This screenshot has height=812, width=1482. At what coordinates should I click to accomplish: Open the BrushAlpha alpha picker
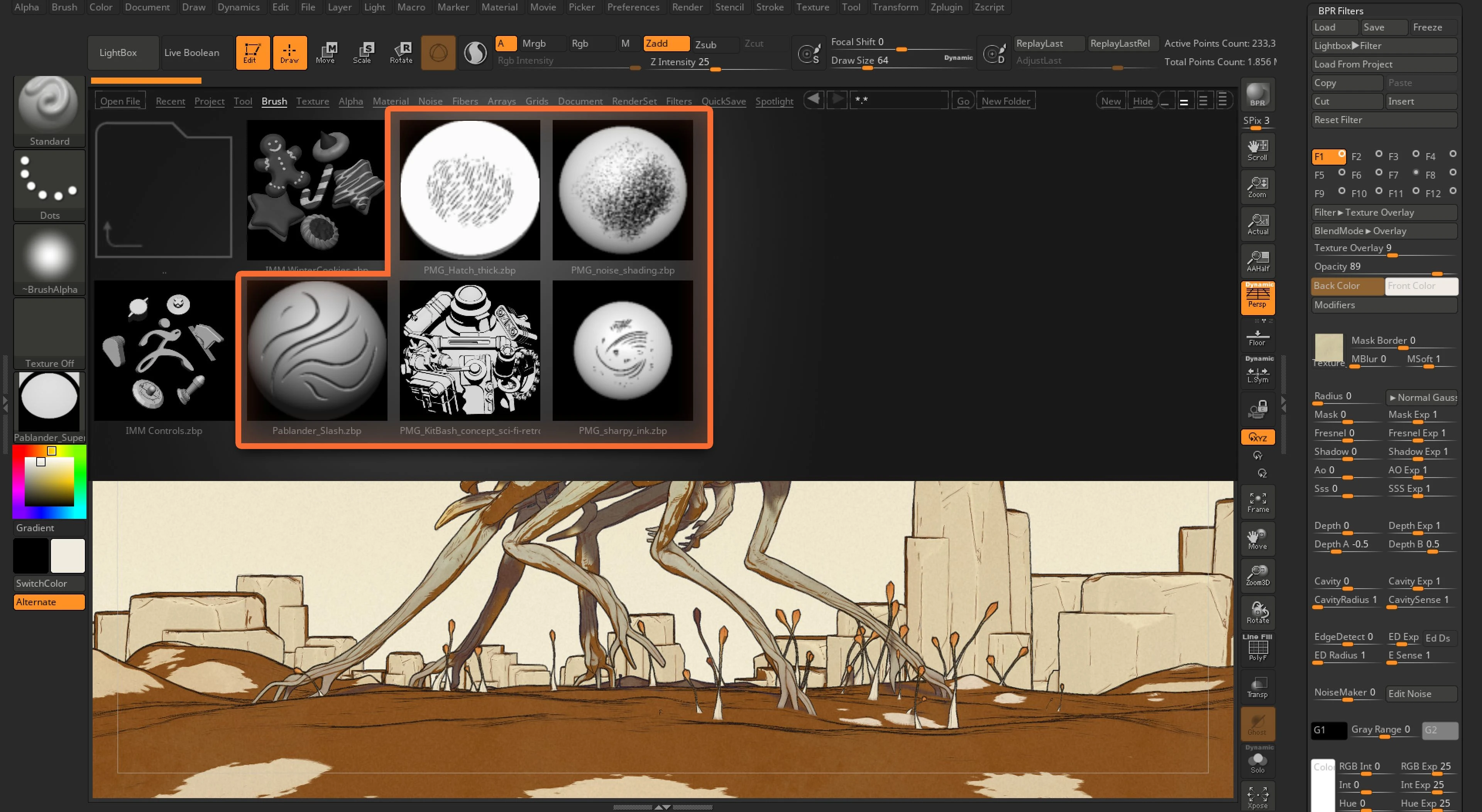coord(49,260)
